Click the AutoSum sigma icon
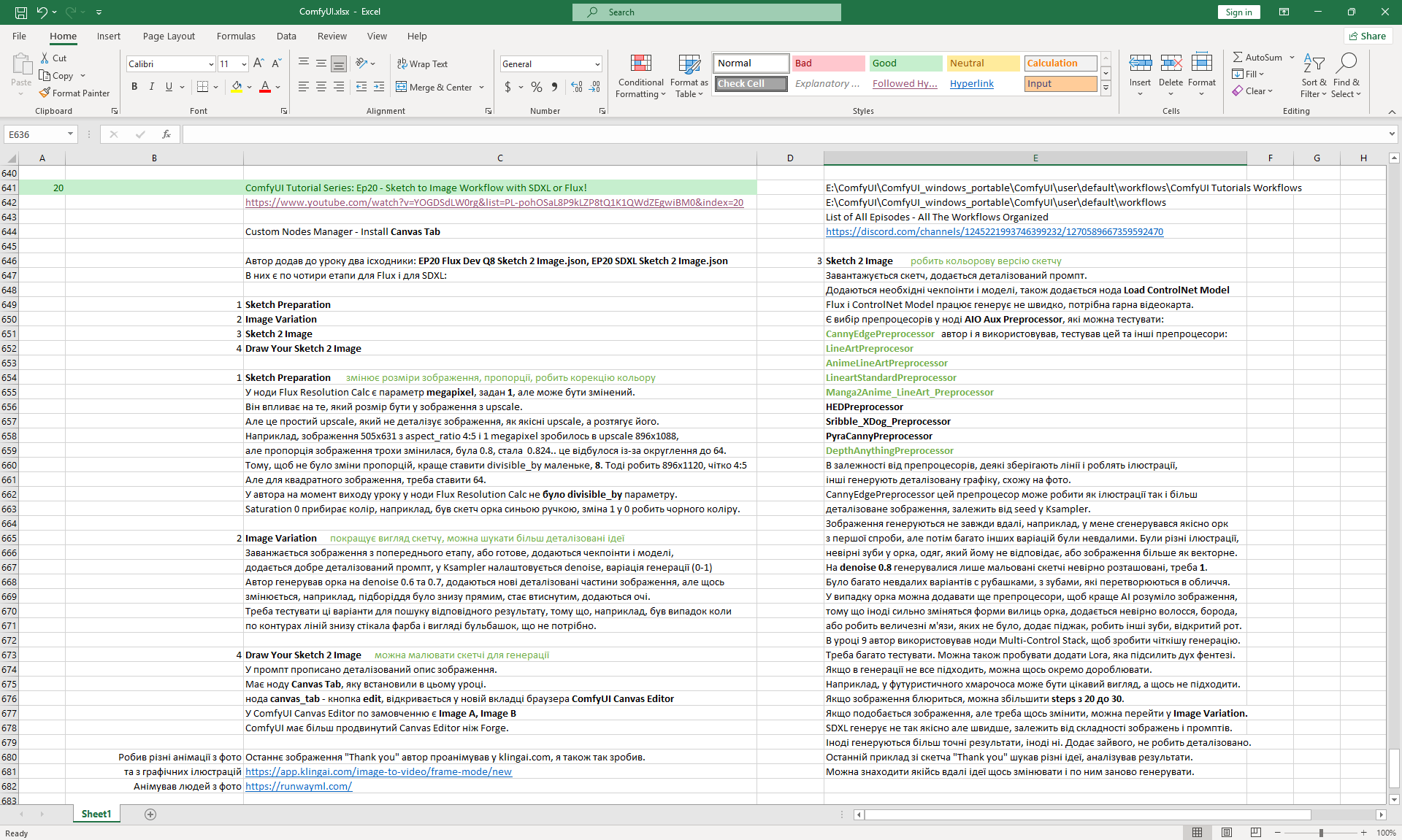The image size is (1402, 840). (x=1238, y=57)
